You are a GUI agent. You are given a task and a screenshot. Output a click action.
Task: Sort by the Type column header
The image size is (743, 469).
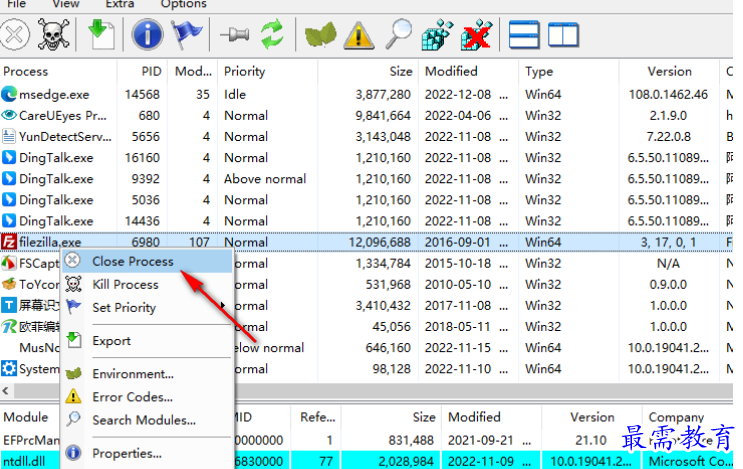[x=569, y=72]
